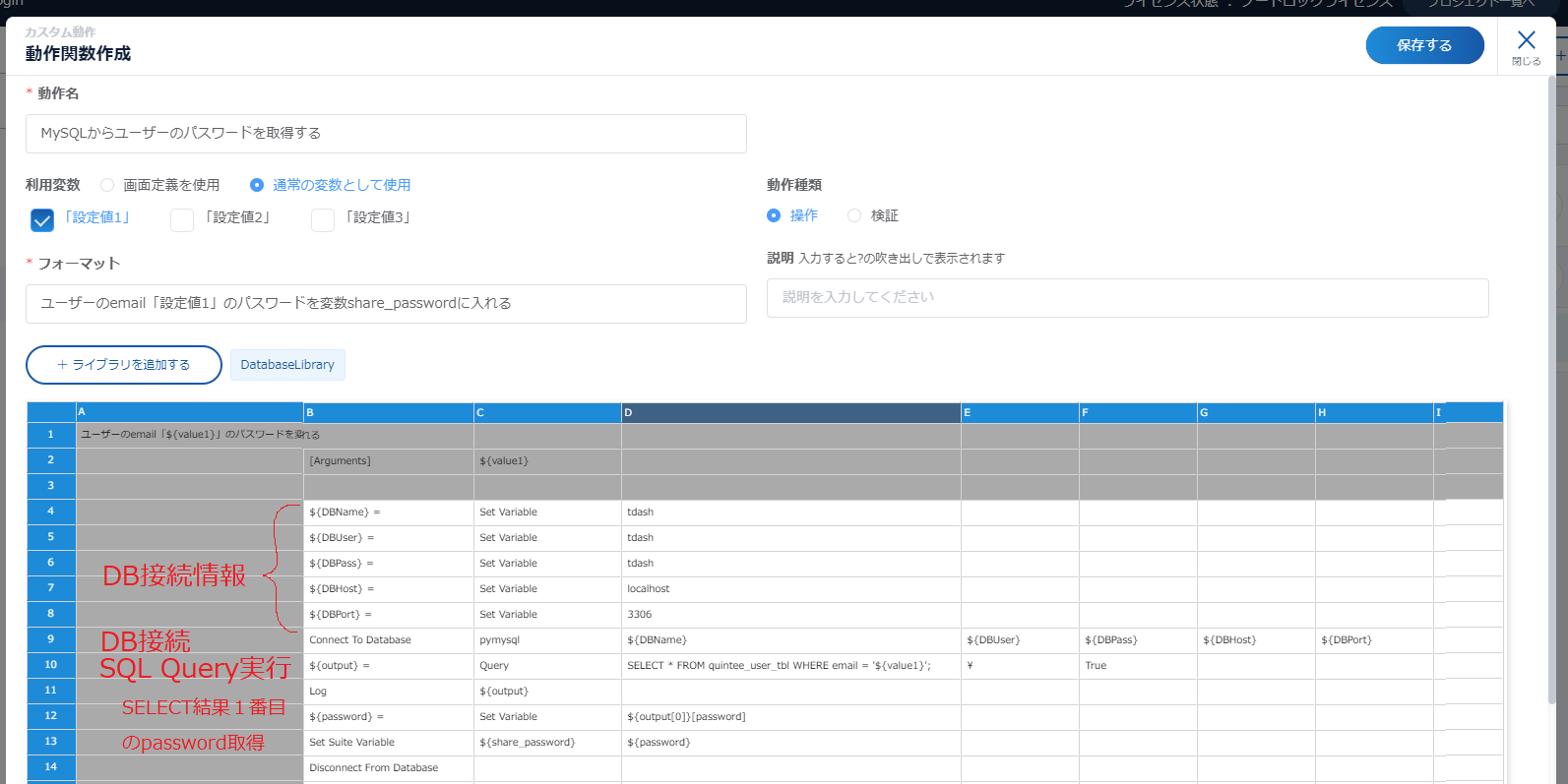Image resolution: width=1568 pixels, height=784 pixels.
Task: Click the ${DBName} = cell
Action: click(x=389, y=513)
